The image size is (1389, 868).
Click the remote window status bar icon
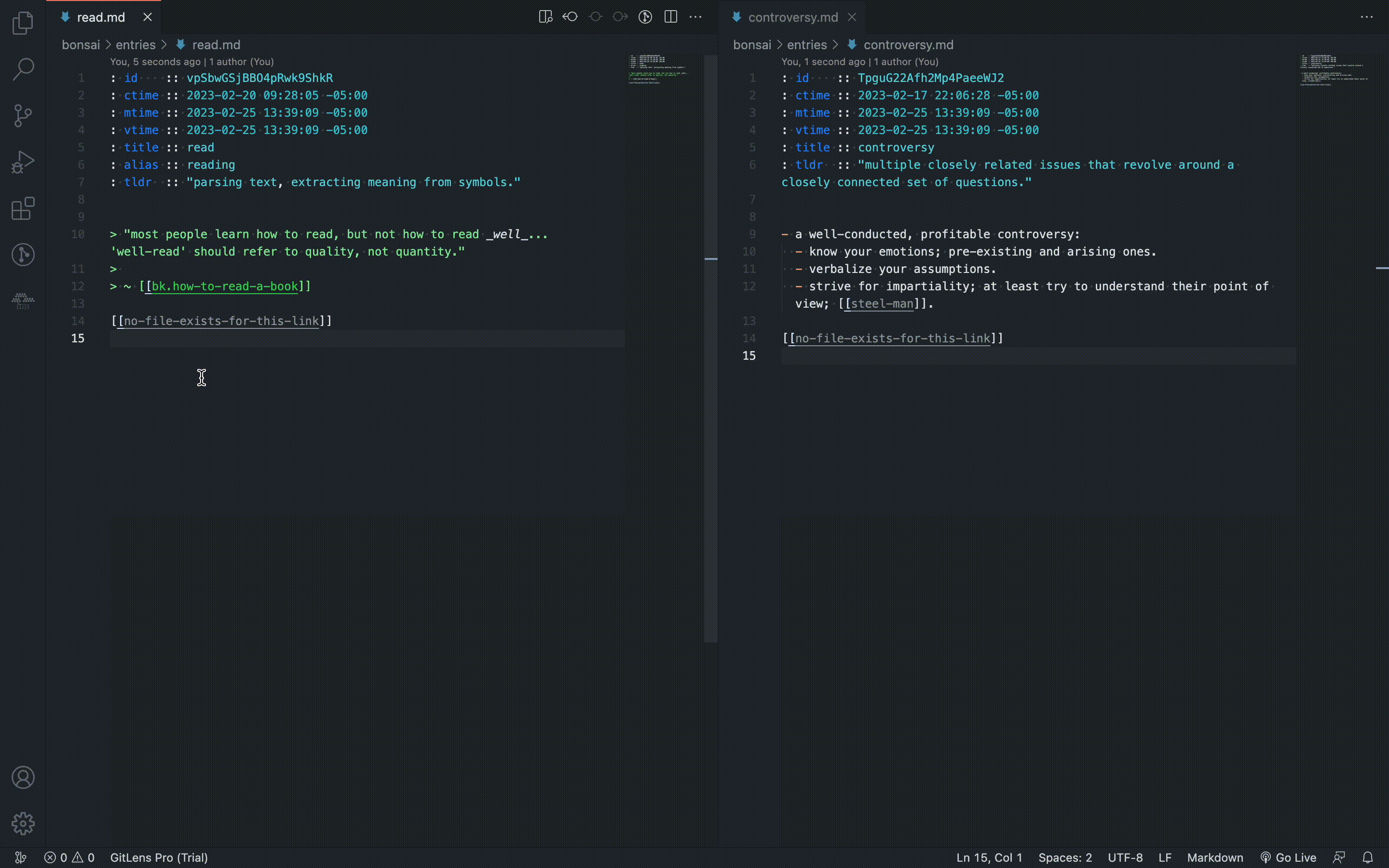click(21, 858)
